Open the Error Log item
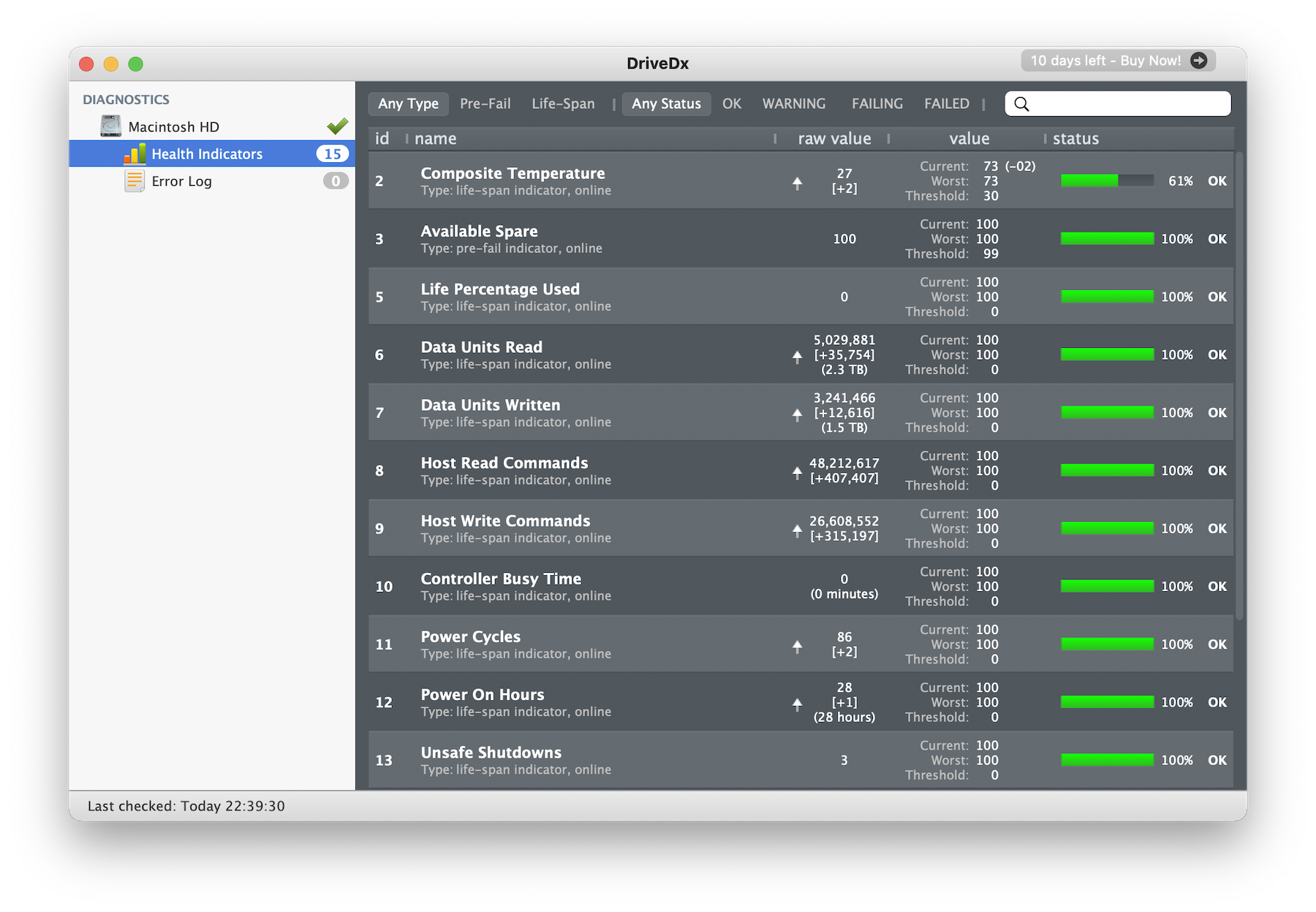 click(212, 180)
